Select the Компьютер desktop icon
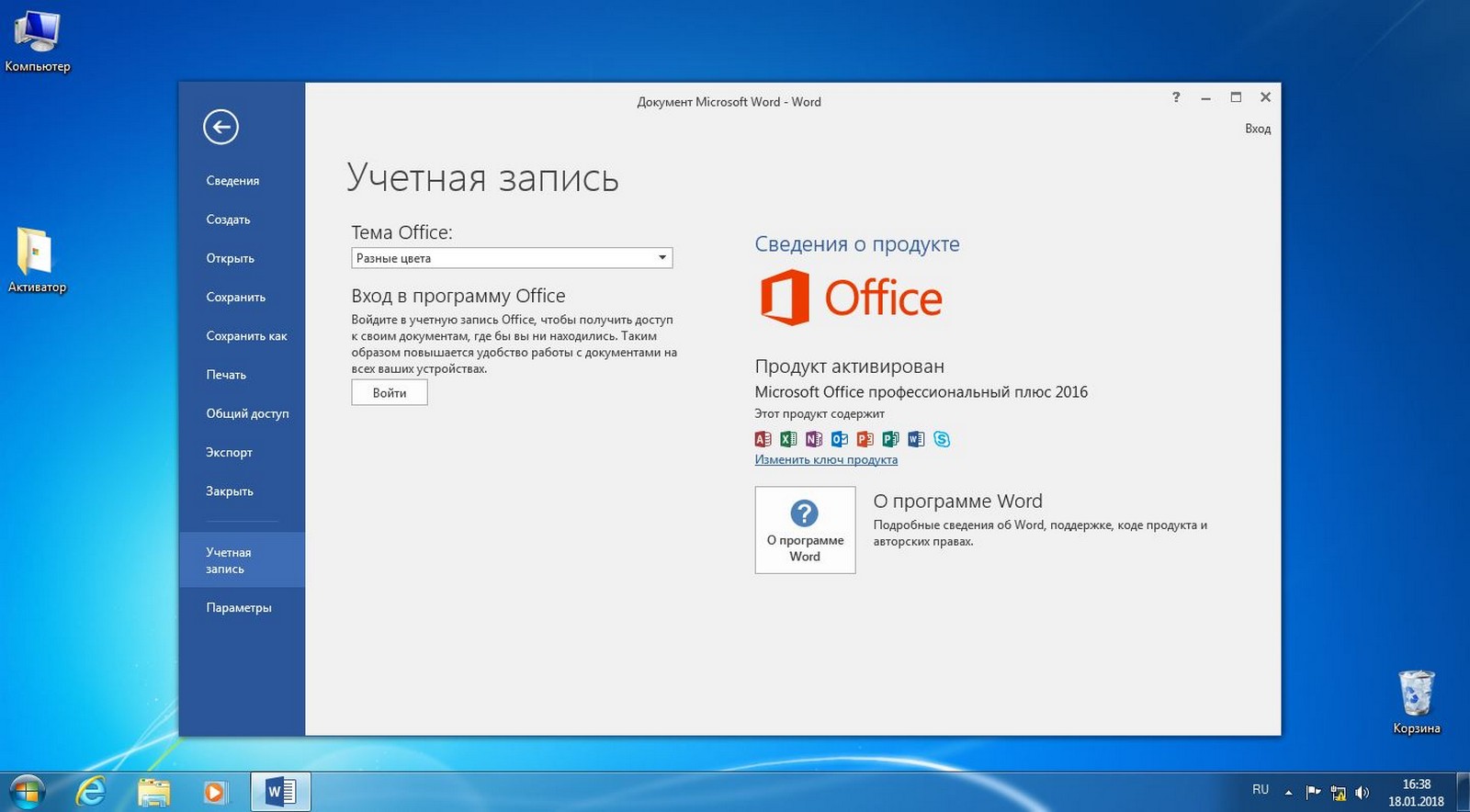 pos(38,41)
